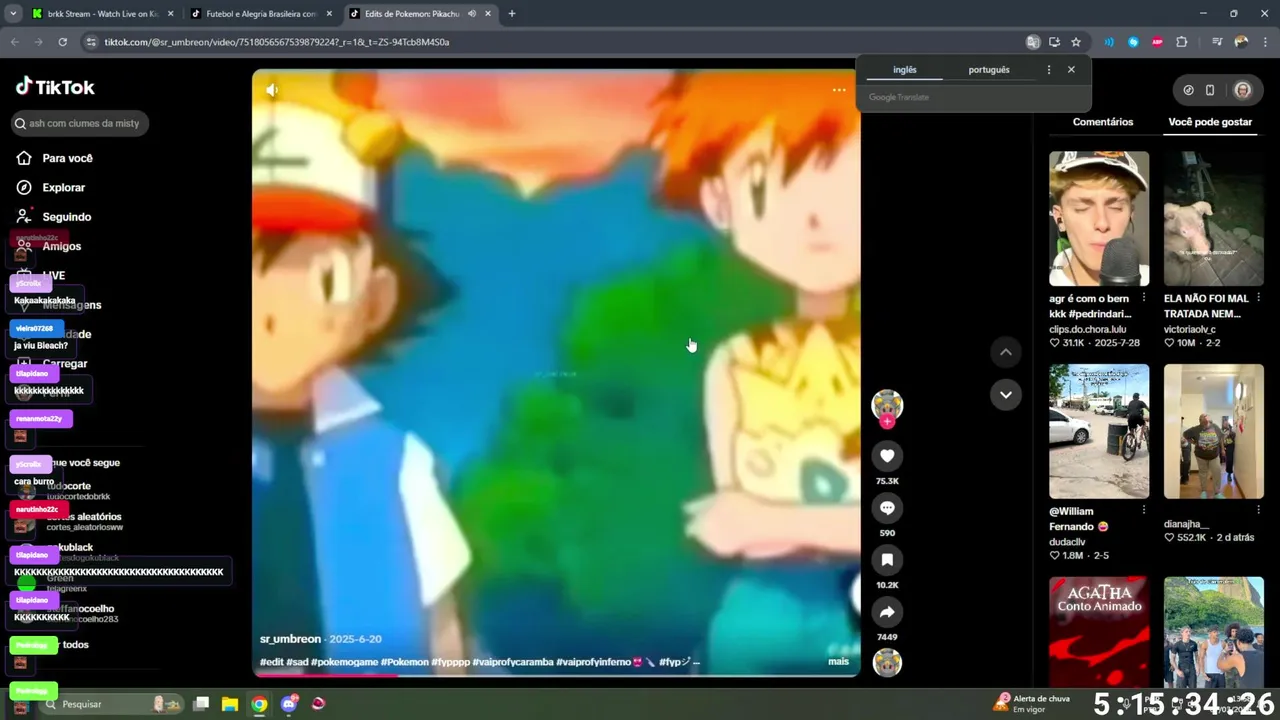Select inglês in Google Translate popup

(x=904, y=70)
